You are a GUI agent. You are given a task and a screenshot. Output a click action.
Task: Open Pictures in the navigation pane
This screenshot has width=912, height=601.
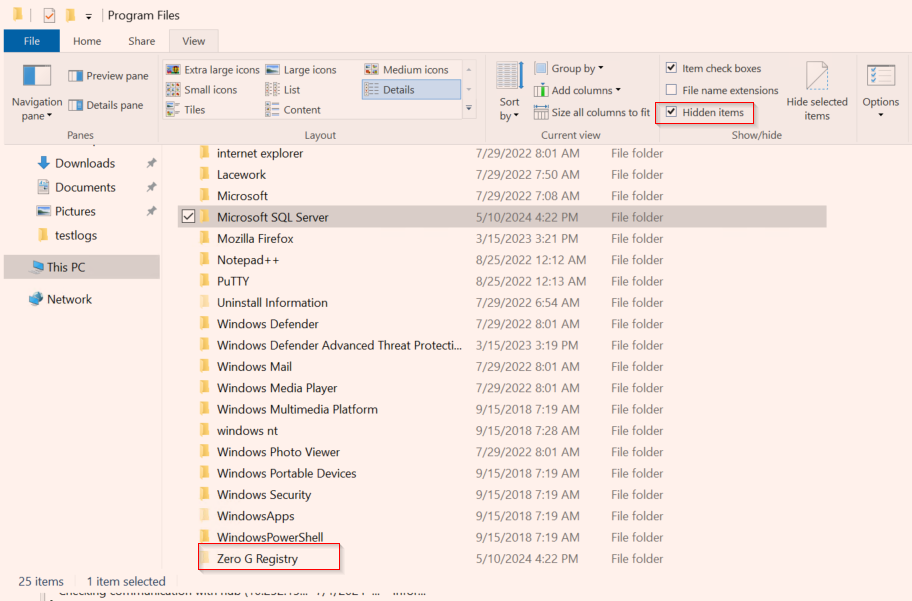point(75,211)
